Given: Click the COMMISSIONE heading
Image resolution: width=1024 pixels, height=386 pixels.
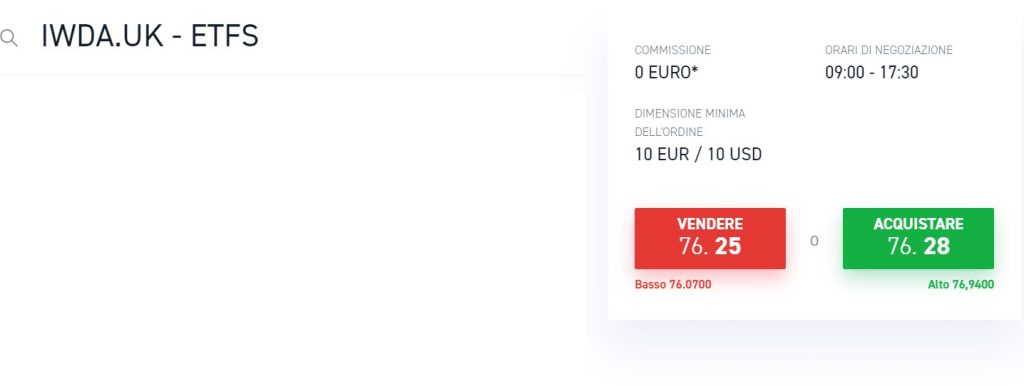Looking at the screenshot, I should [x=673, y=50].
